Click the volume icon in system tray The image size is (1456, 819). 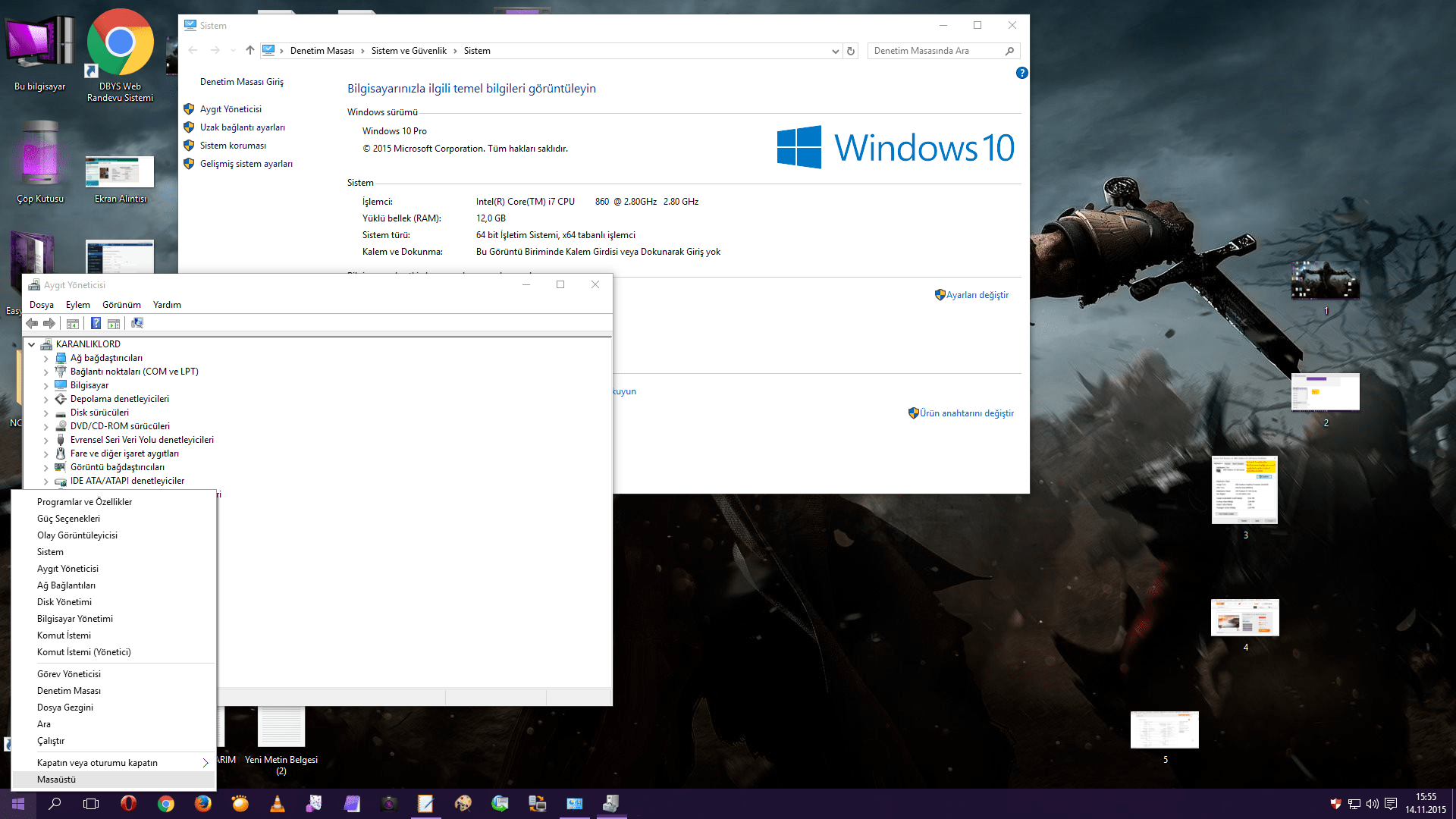[1372, 804]
